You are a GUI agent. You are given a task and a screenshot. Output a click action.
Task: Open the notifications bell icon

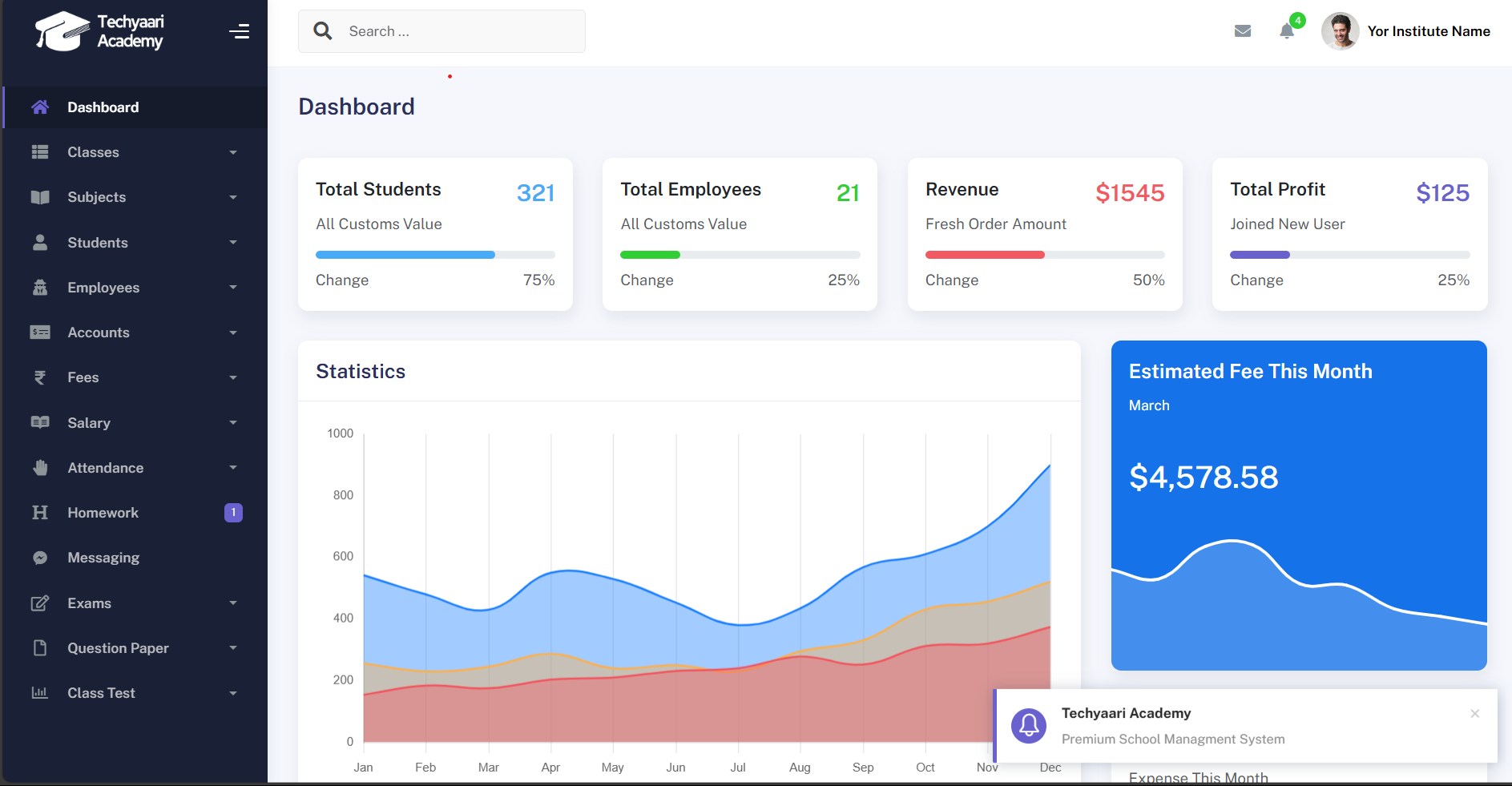[1287, 31]
